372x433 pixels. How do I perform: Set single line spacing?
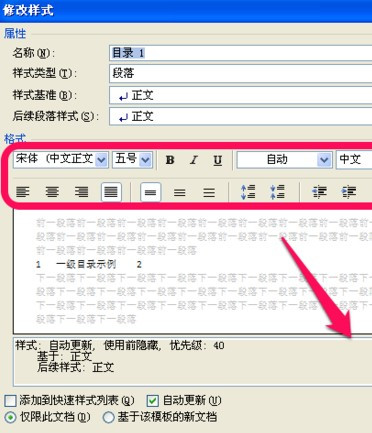coord(151,192)
